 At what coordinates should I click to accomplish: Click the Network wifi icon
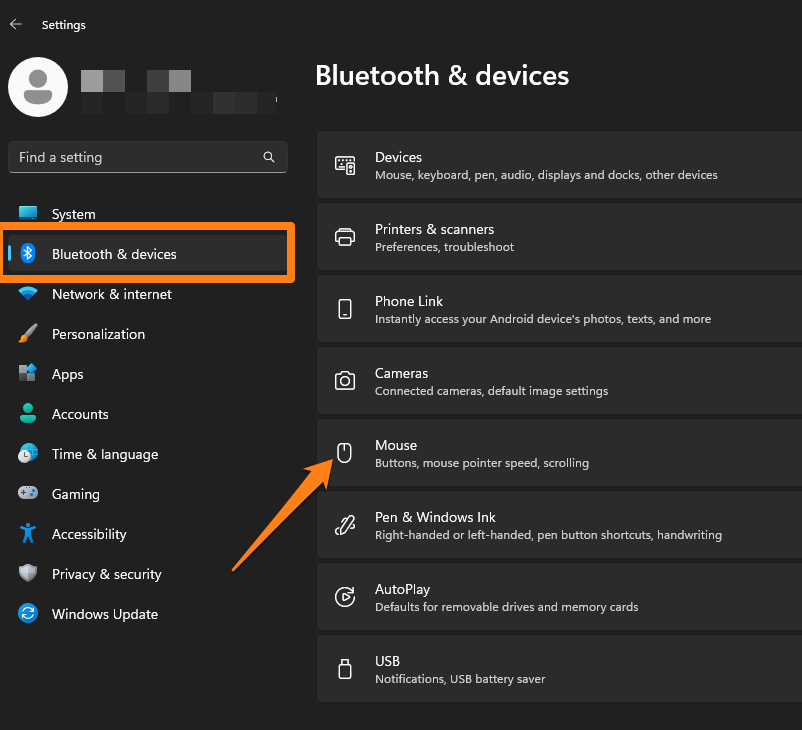pyautogui.click(x=28, y=294)
